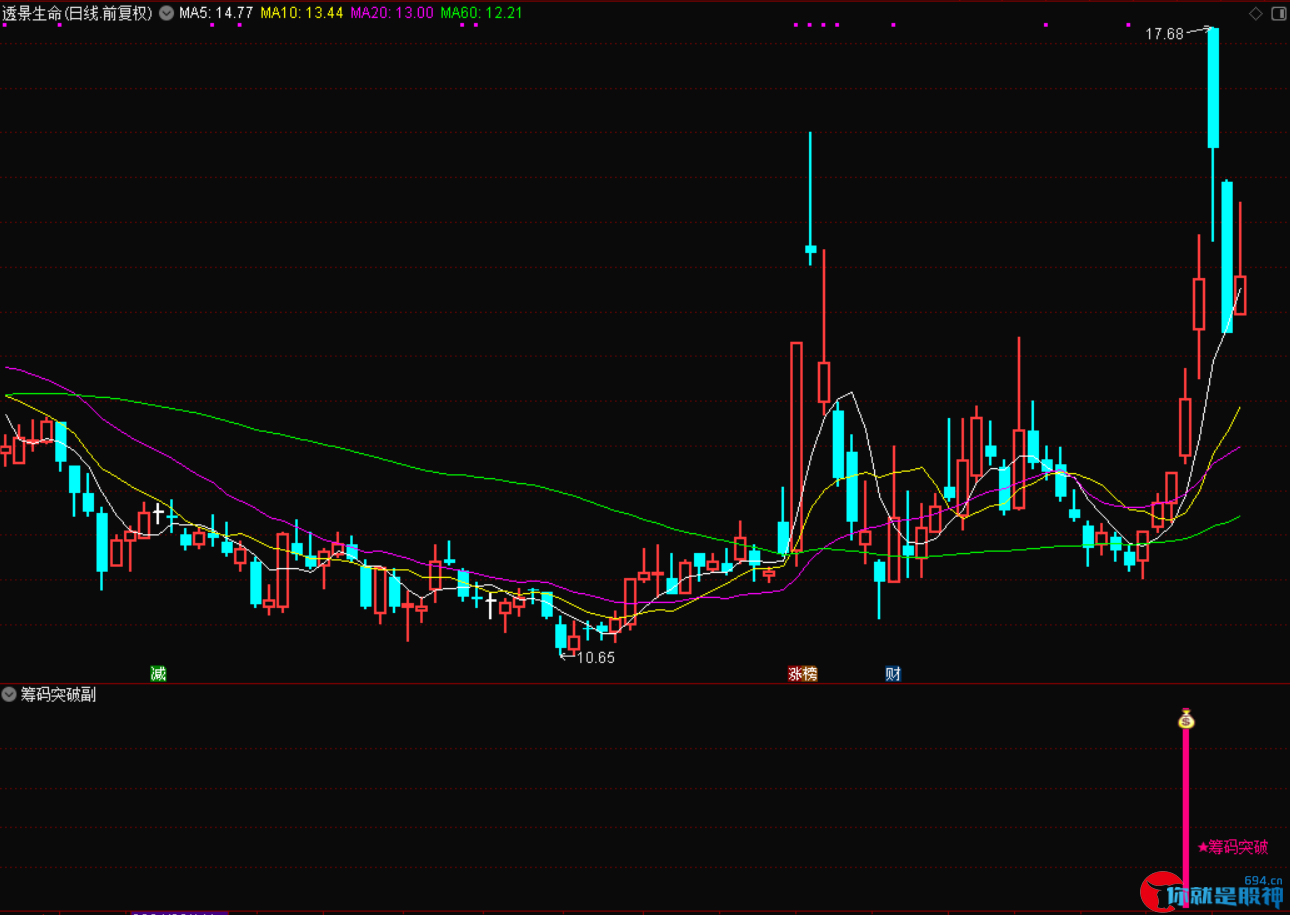Open the dropdown next to 透景生命 chart title
Screen dimensions: 1290x915
coord(166,13)
